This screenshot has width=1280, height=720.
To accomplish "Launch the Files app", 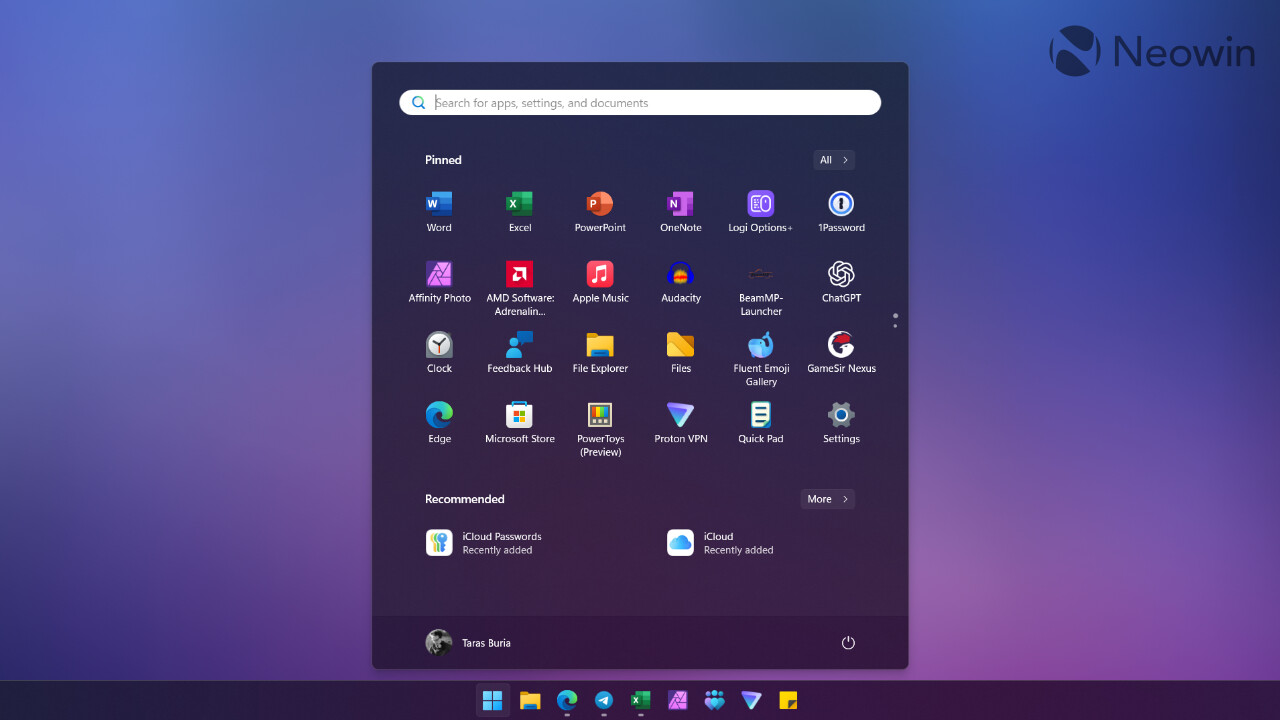I will (681, 353).
